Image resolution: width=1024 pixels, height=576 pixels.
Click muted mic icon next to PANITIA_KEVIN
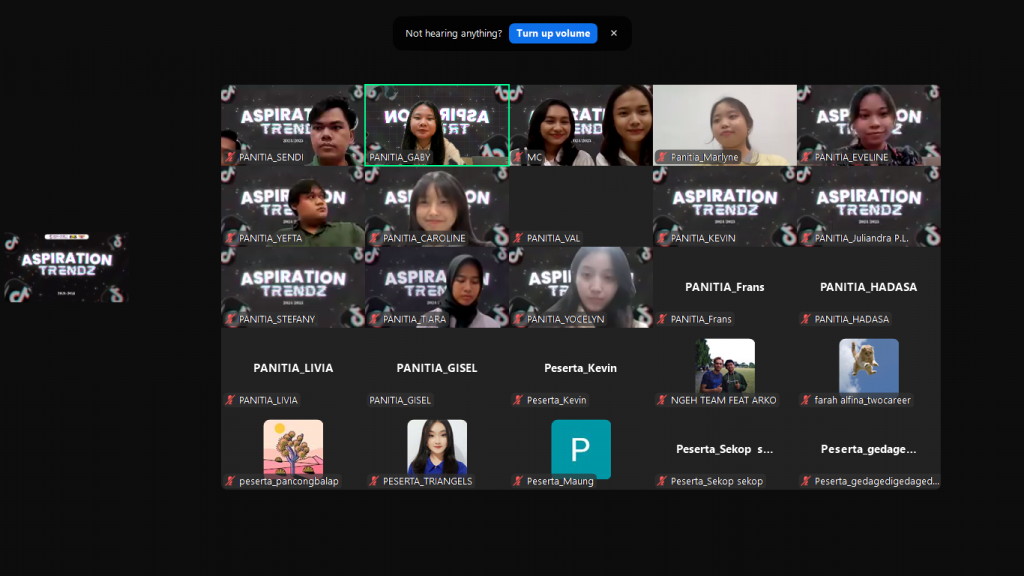[662, 238]
